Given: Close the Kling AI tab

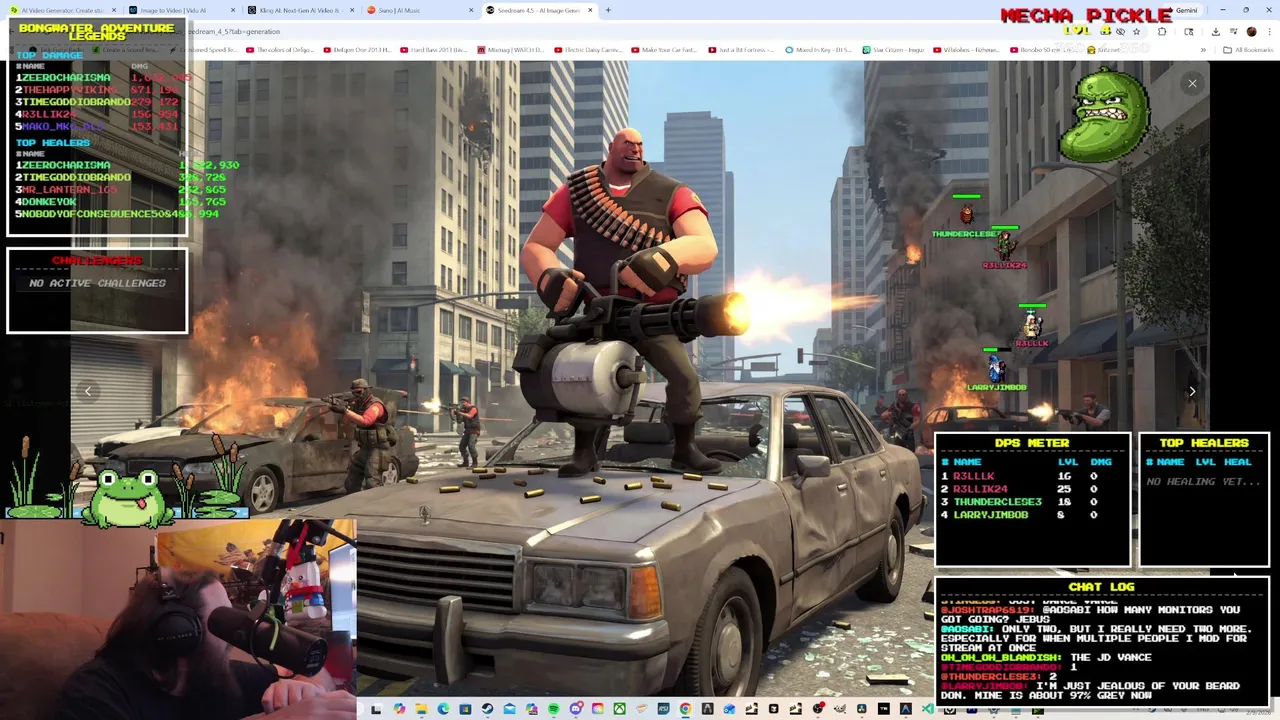Looking at the screenshot, I should (x=352, y=10).
